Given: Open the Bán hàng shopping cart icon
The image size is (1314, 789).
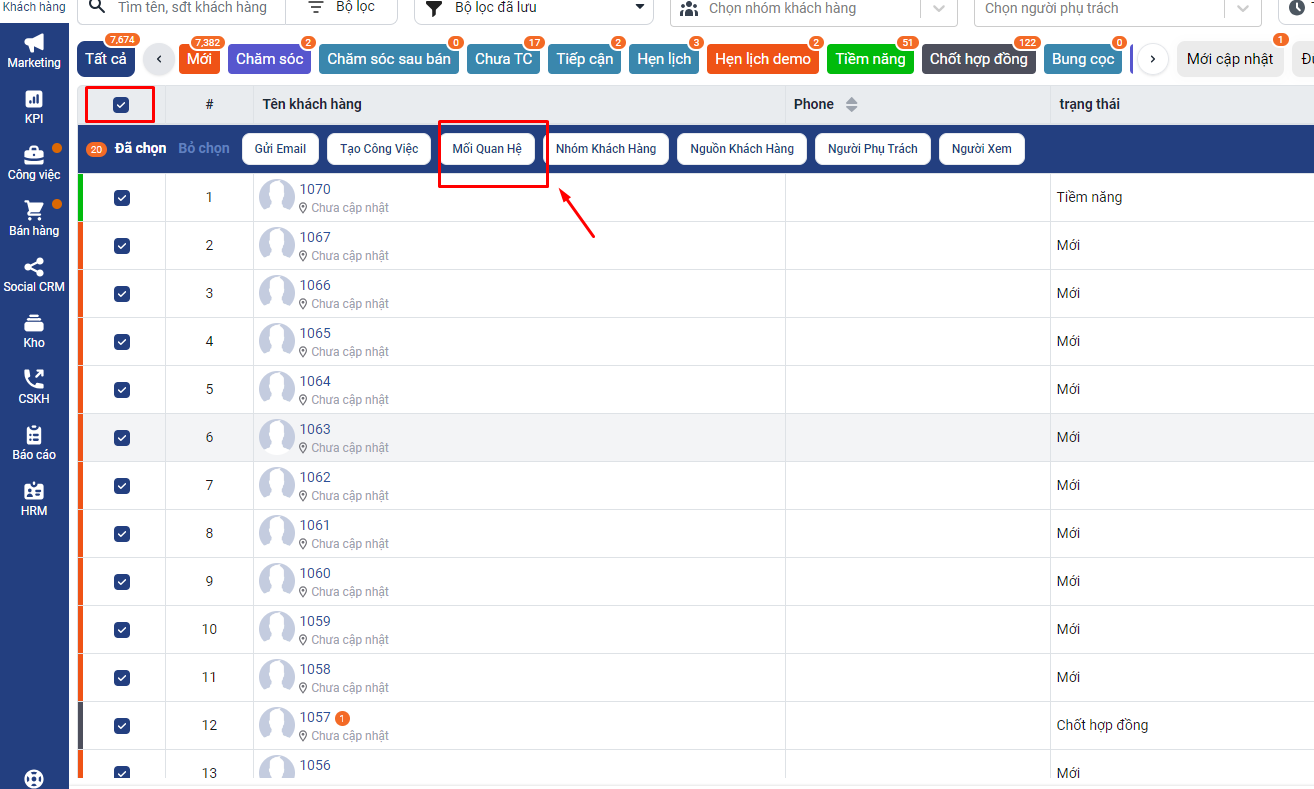Looking at the screenshot, I should tap(34, 211).
